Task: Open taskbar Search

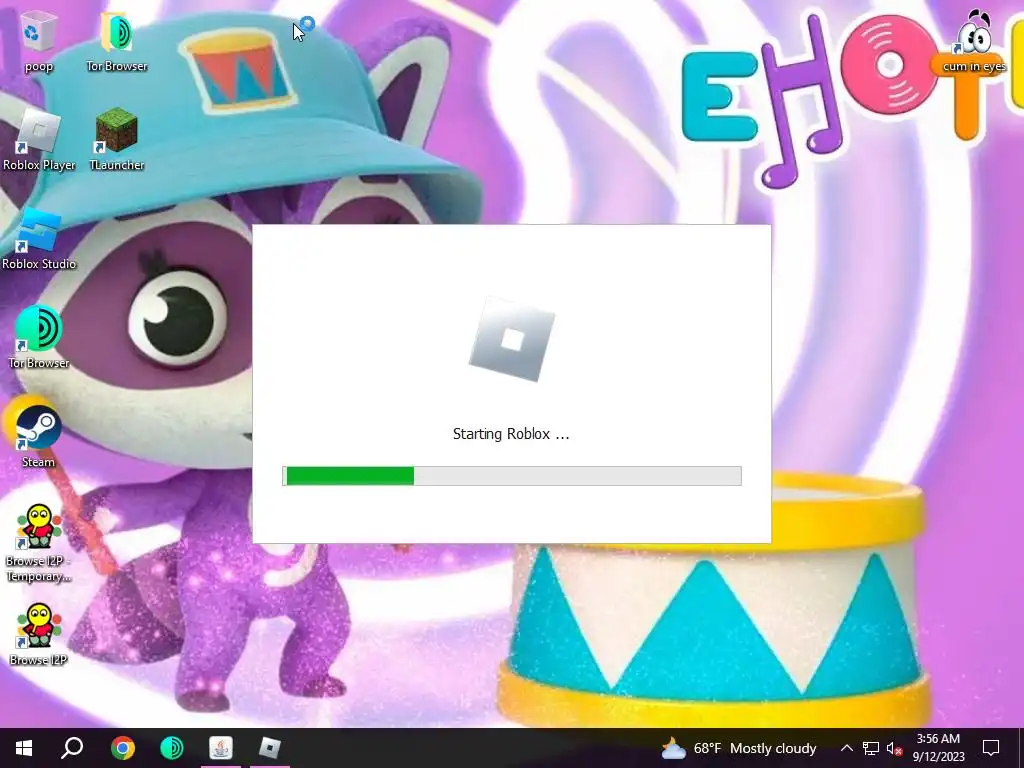Action: click(x=72, y=748)
